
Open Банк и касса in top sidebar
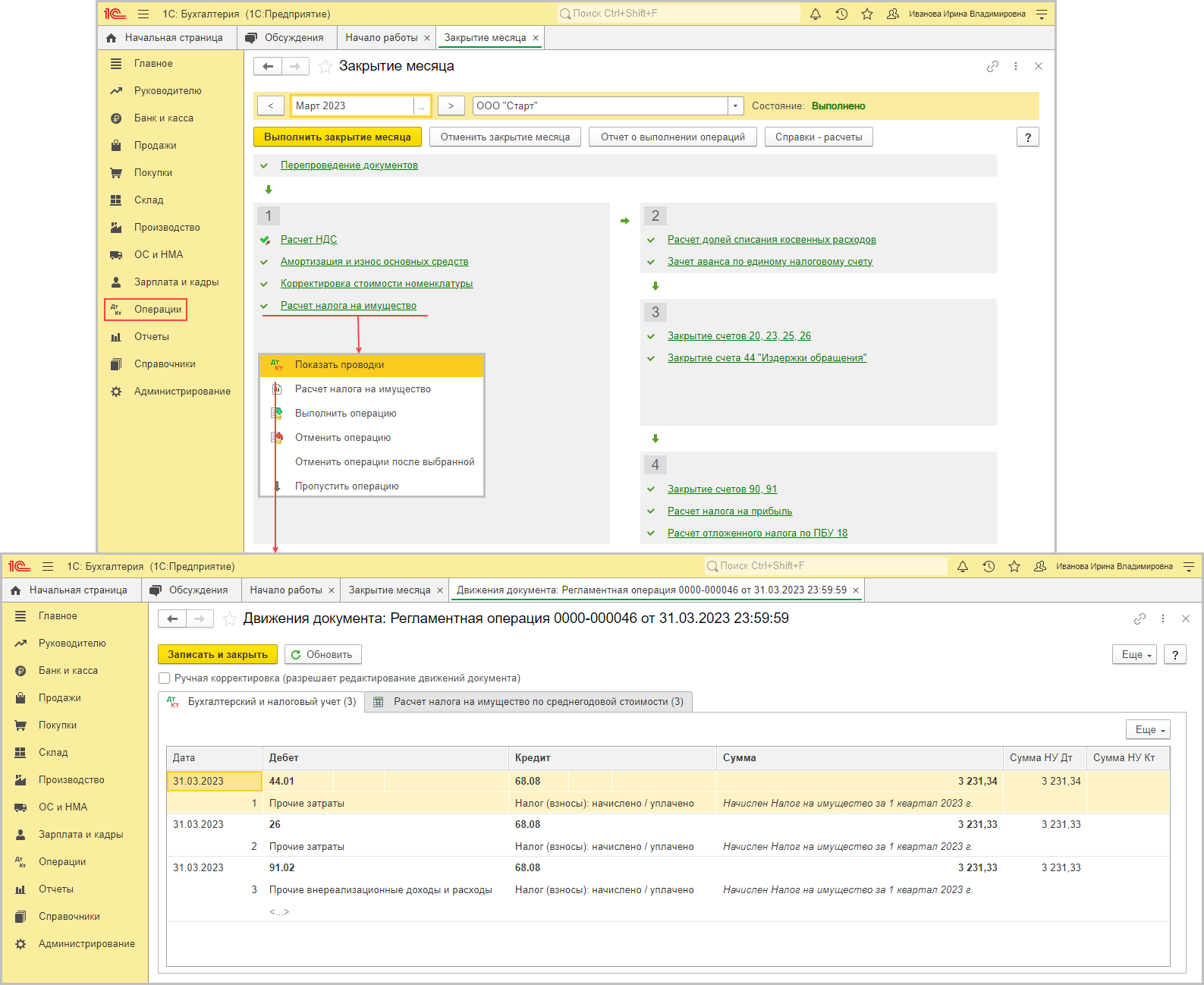164,118
